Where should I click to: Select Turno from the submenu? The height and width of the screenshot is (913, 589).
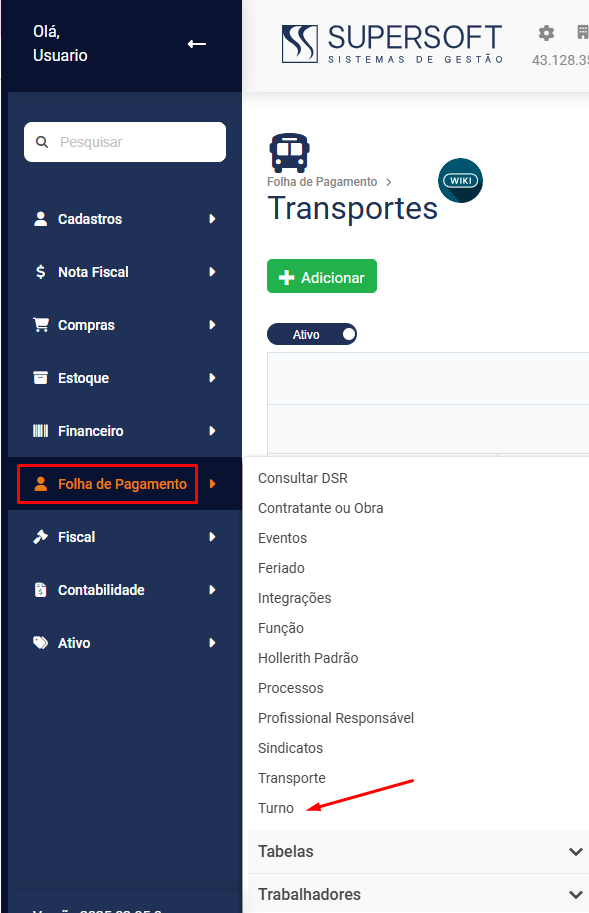(276, 808)
